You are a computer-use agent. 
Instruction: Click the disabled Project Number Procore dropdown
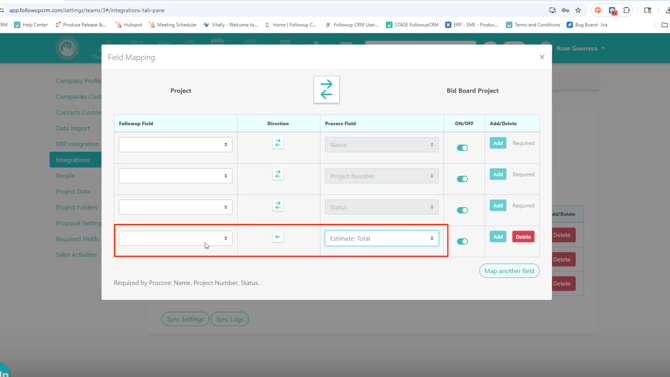click(382, 176)
